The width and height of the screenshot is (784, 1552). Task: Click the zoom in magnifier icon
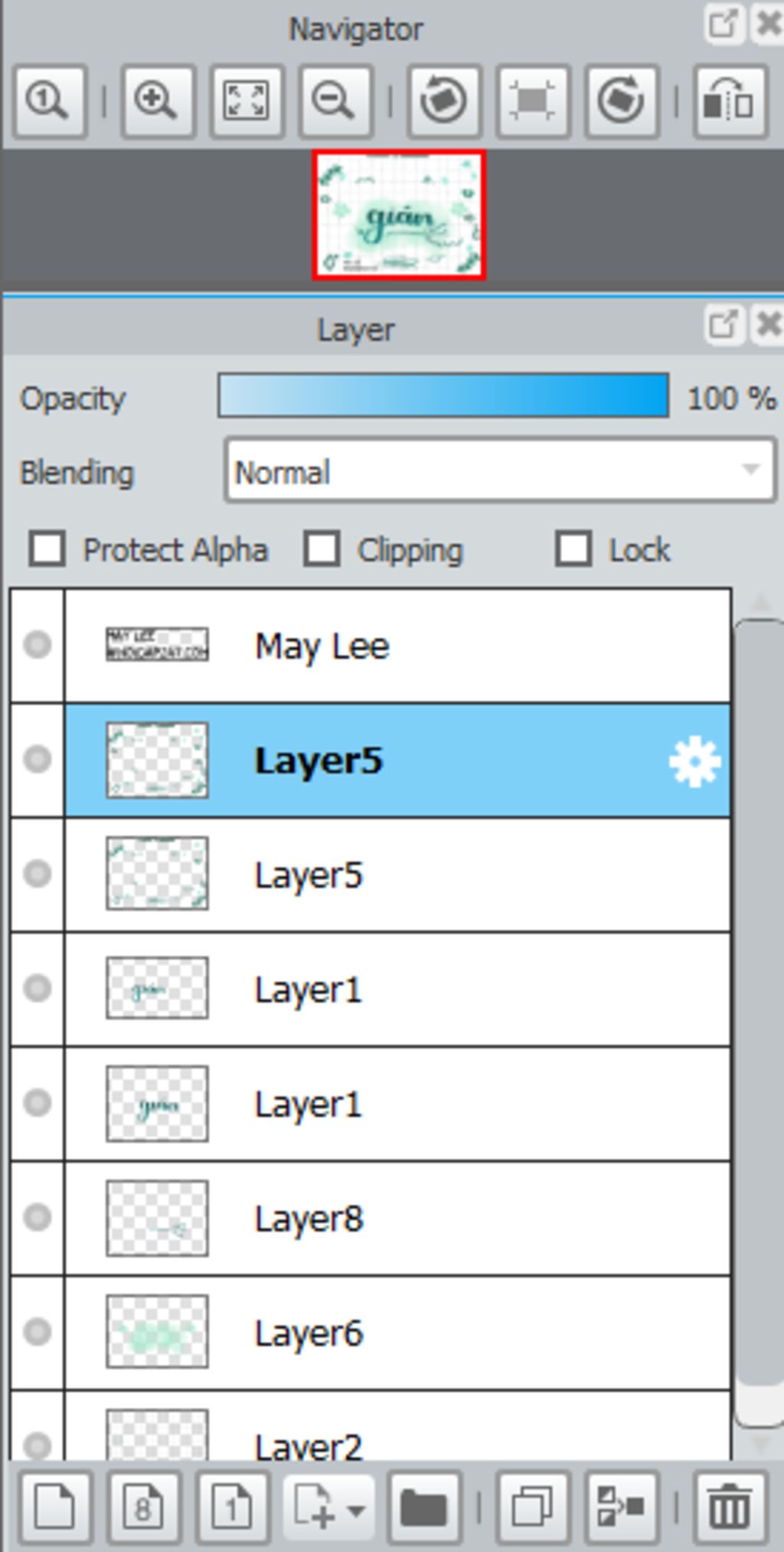click(x=157, y=101)
